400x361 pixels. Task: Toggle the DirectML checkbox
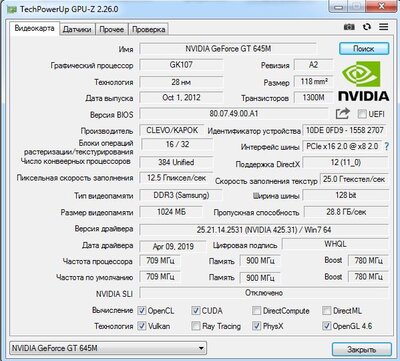point(326,311)
